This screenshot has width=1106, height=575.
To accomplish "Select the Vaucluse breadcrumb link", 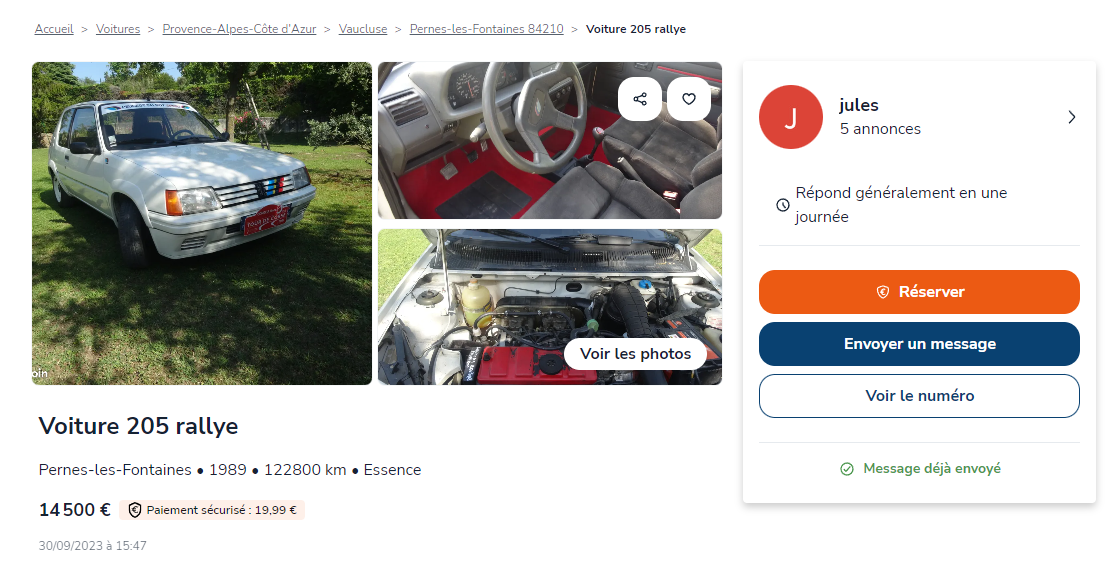I will point(363,29).
